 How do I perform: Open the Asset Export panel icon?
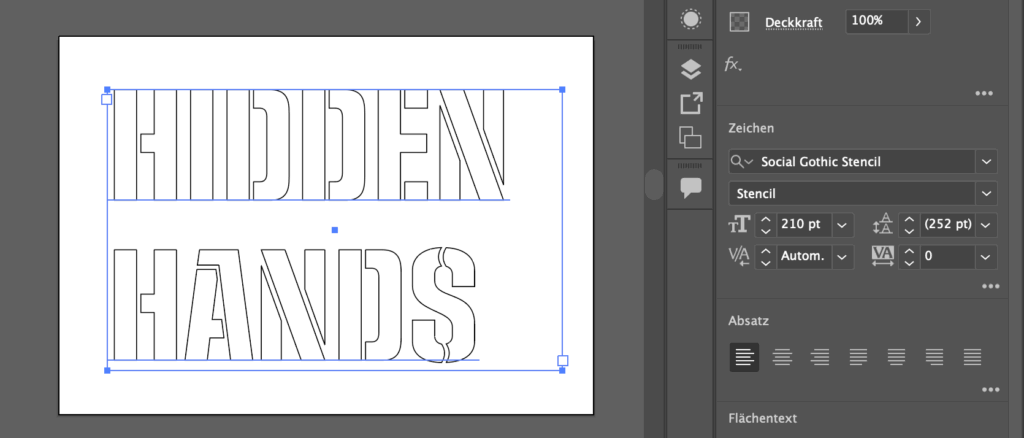point(690,103)
